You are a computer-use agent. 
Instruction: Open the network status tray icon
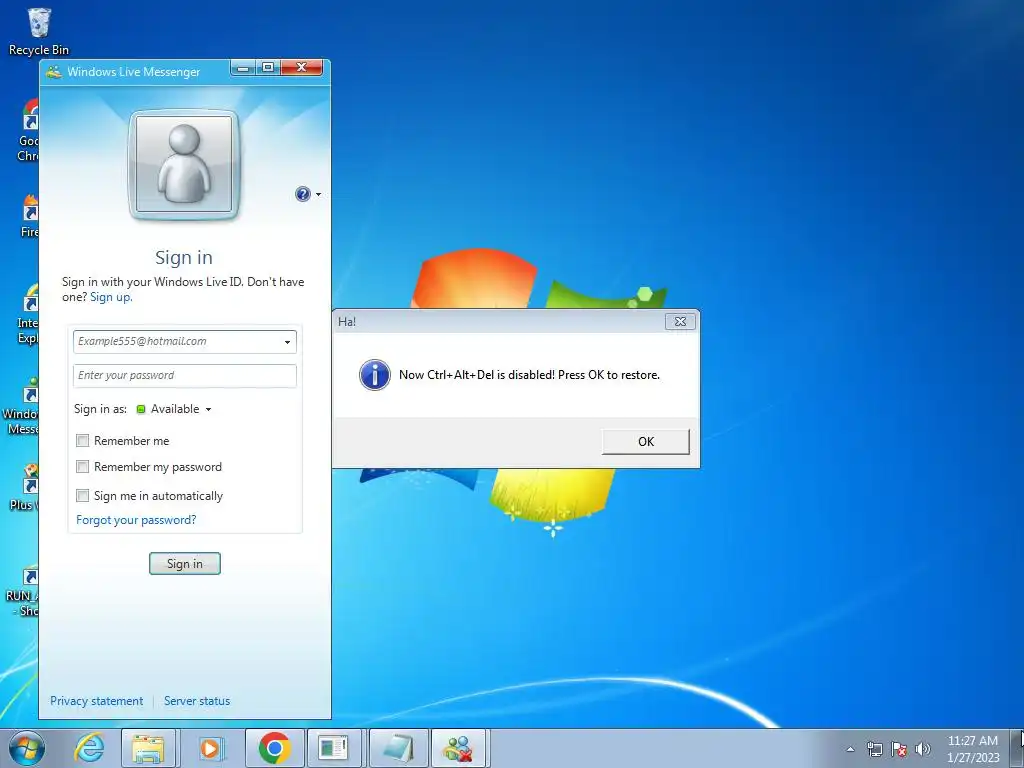tap(874, 749)
